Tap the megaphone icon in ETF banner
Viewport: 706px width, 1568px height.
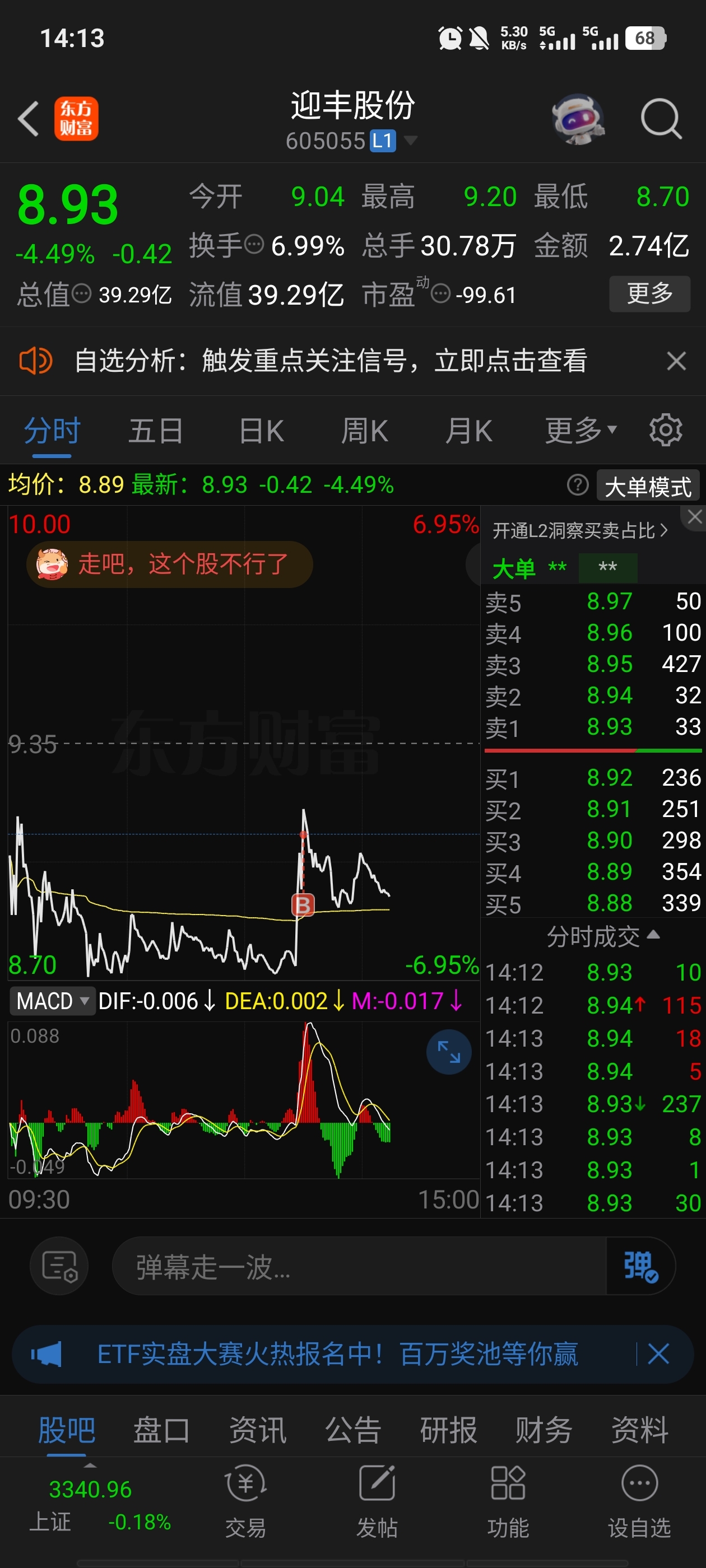coord(47,1354)
